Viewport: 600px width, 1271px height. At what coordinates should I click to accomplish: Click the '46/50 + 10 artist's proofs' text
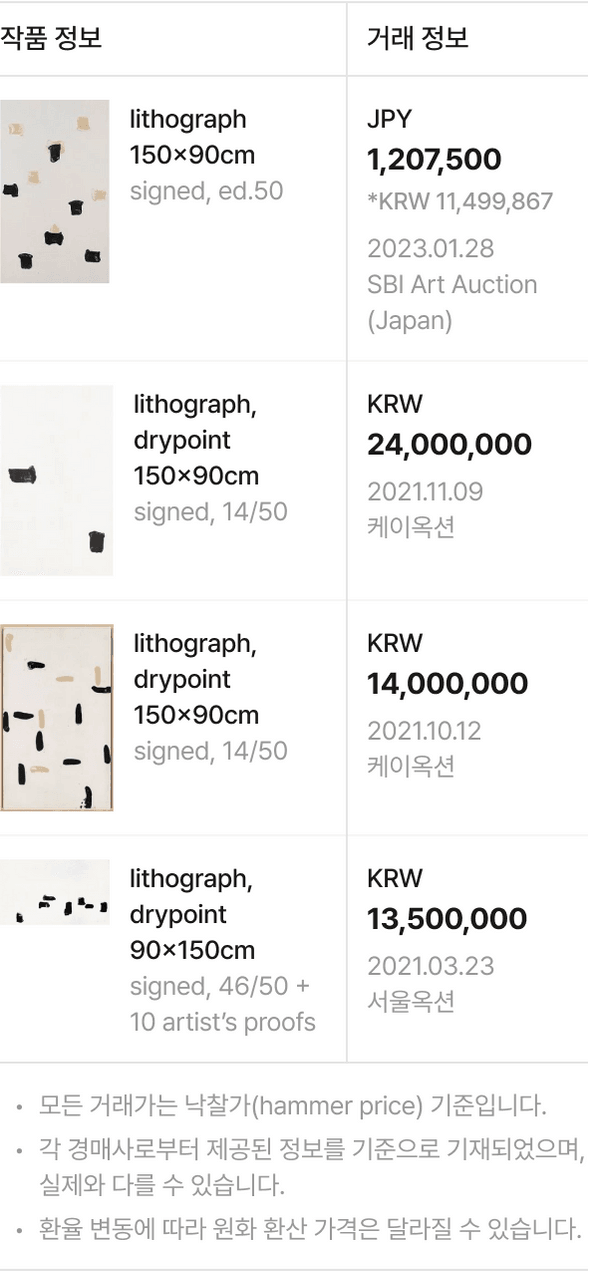[221, 1004]
